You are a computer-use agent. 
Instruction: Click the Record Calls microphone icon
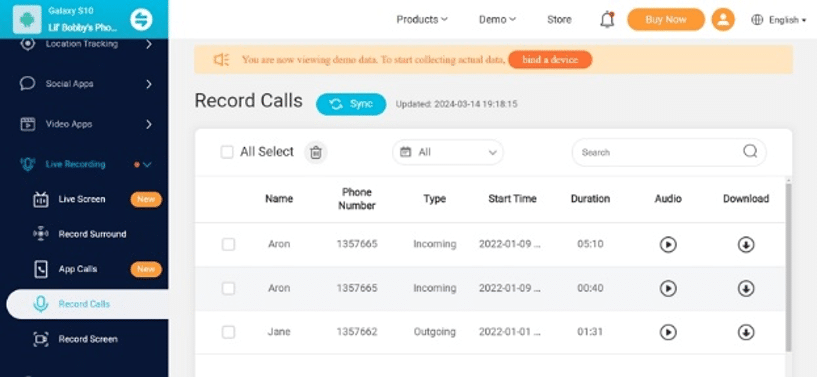click(41, 304)
